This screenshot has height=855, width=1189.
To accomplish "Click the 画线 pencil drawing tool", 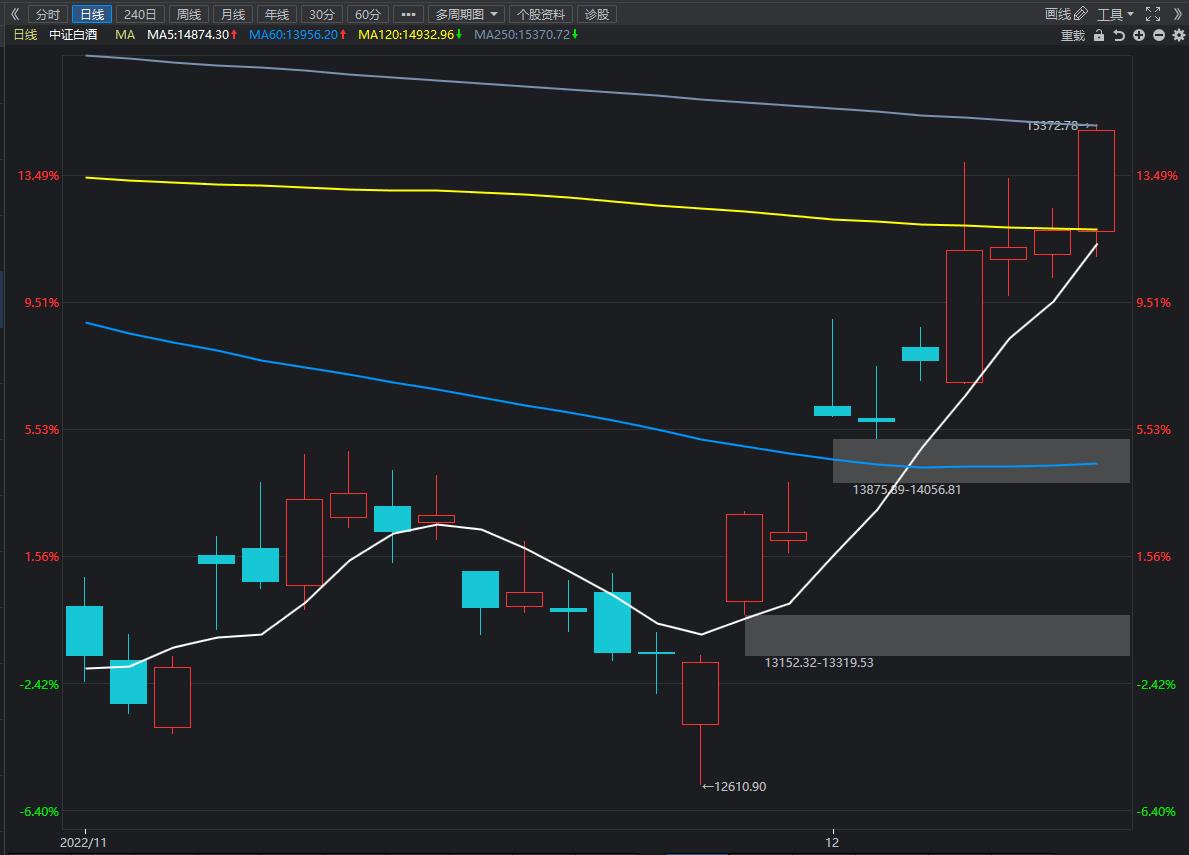I will pyautogui.click(x=1066, y=14).
